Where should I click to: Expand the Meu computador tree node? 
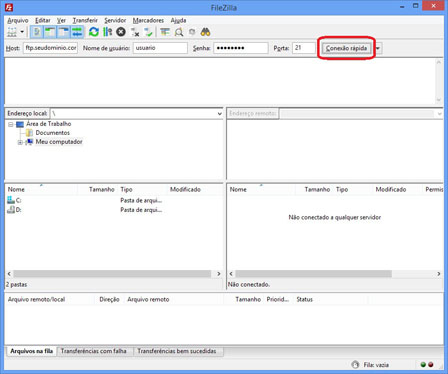pyautogui.click(x=20, y=142)
